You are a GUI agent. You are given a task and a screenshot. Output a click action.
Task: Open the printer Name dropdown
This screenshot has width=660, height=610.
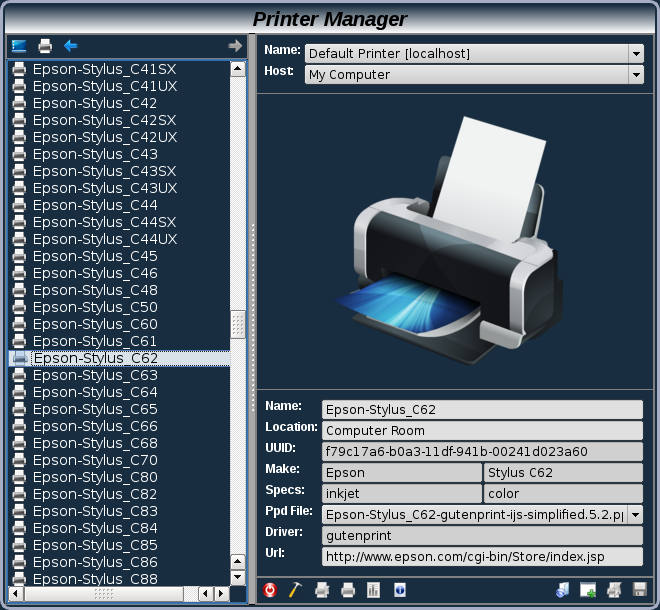636,53
